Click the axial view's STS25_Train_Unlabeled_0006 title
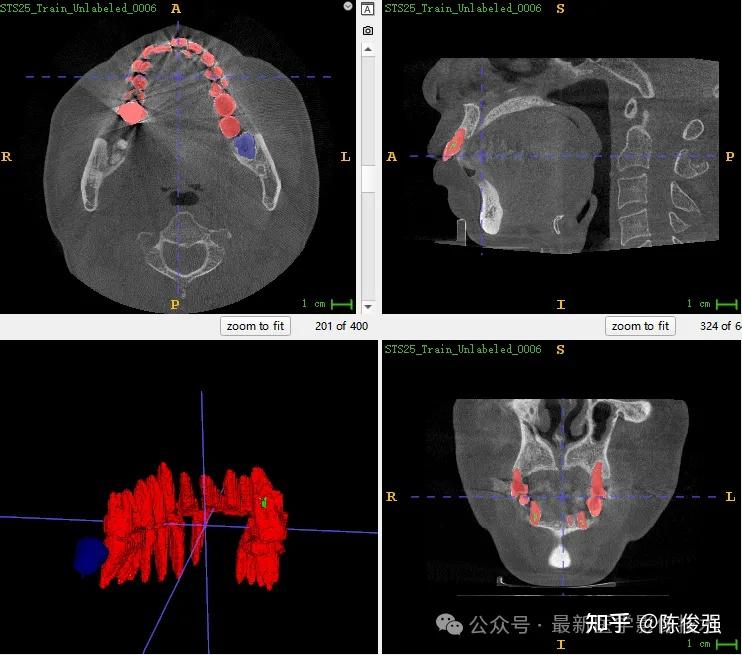Viewport: 742px width, 655px height. point(78,8)
